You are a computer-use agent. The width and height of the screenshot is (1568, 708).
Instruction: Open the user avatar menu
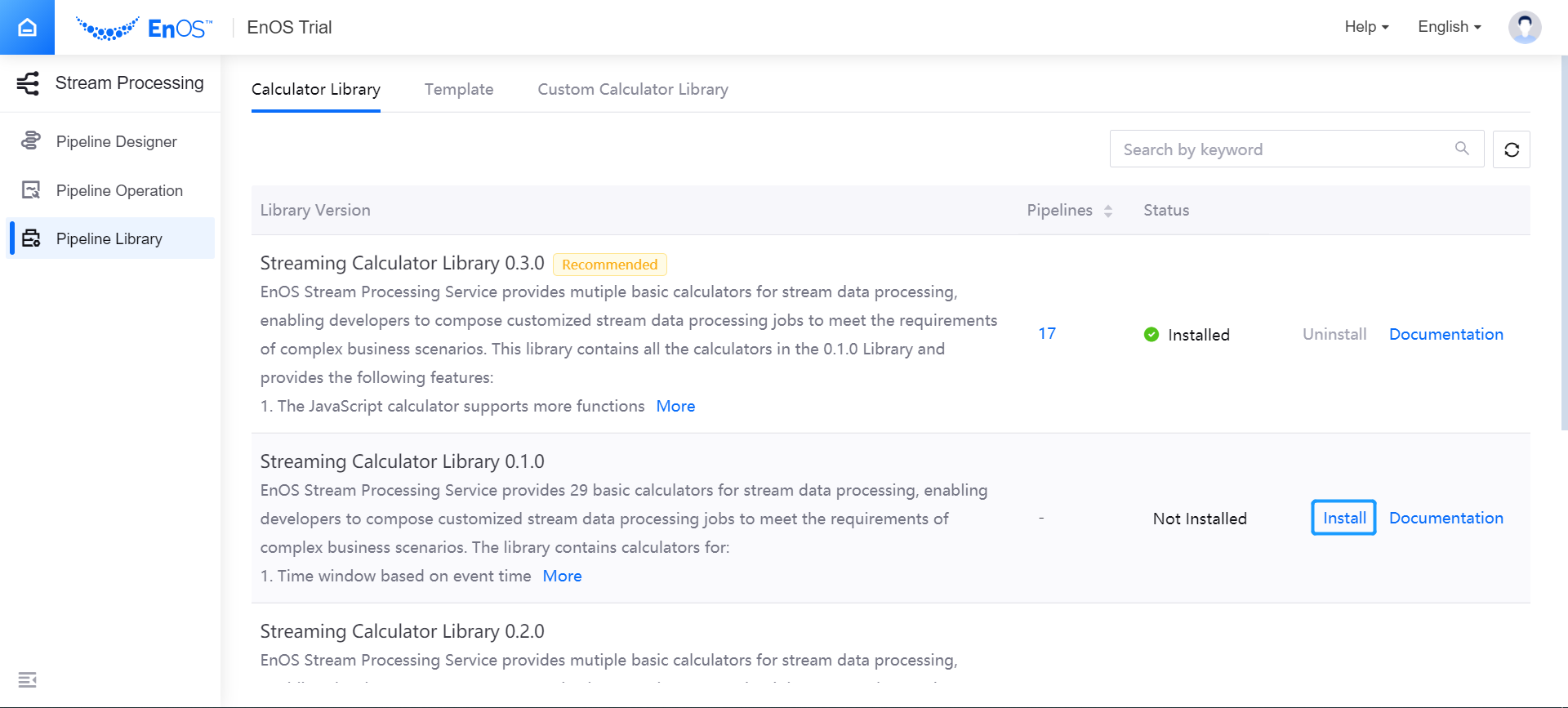pyautogui.click(x=1524, y=27)
